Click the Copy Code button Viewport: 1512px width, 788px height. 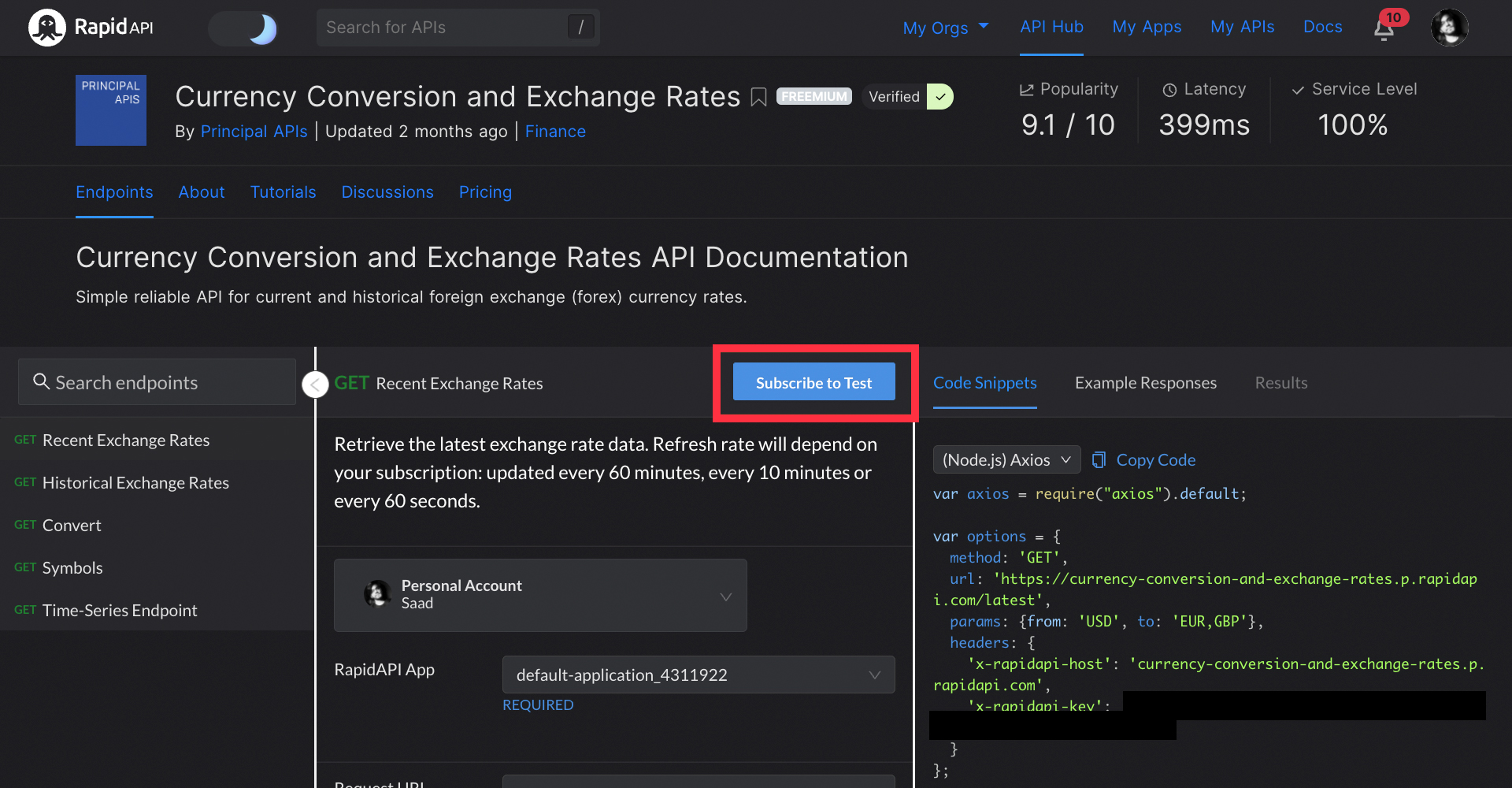pyautogui.click(x=1144, y=460)
